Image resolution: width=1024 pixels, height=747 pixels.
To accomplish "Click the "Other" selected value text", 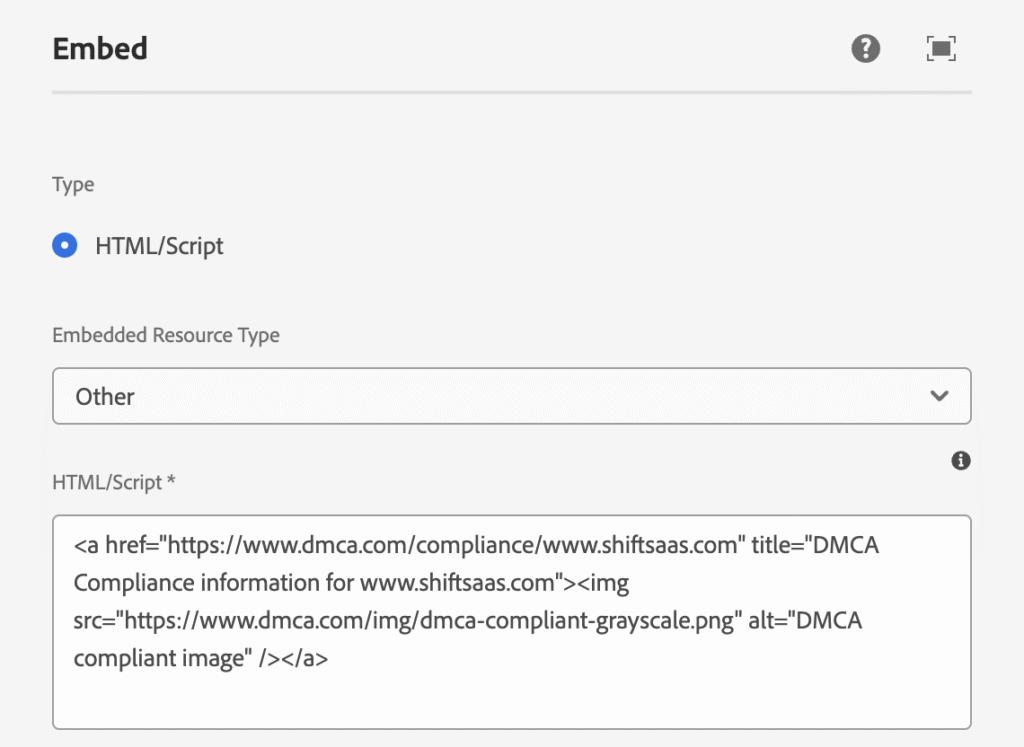I will coord(105,397).
